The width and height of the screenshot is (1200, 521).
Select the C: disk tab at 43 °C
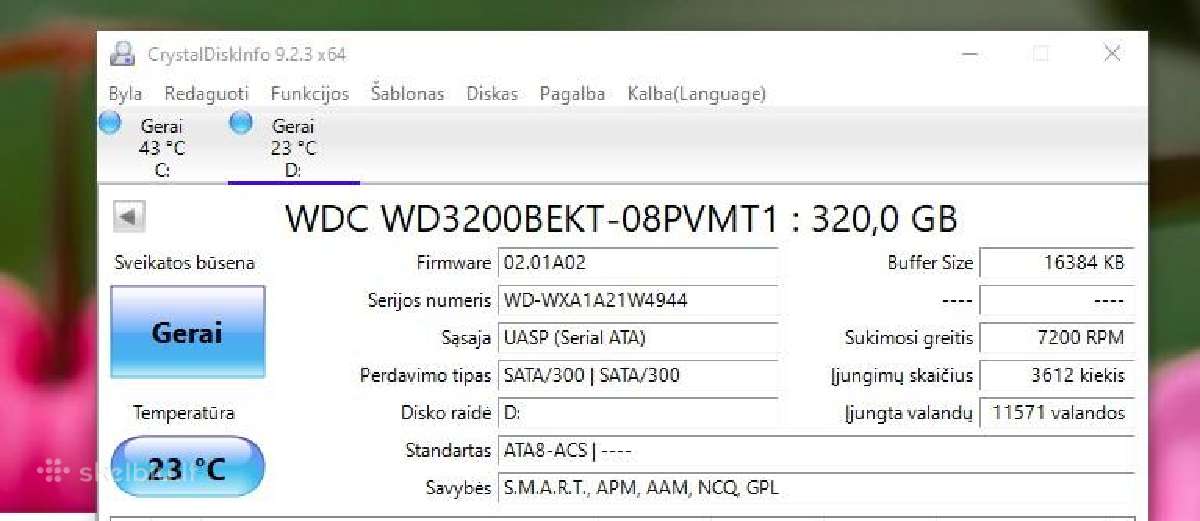coord(162,148)
